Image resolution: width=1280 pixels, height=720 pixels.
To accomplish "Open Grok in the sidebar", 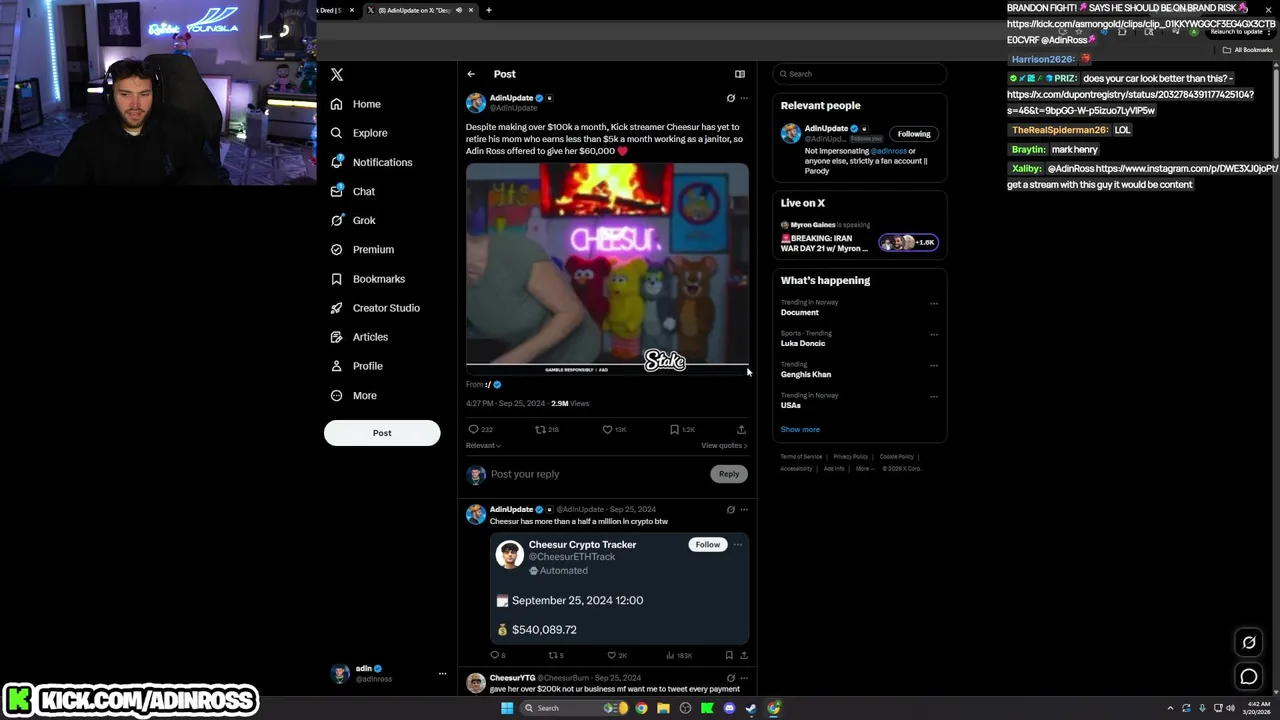I will (x=352, y=220).
